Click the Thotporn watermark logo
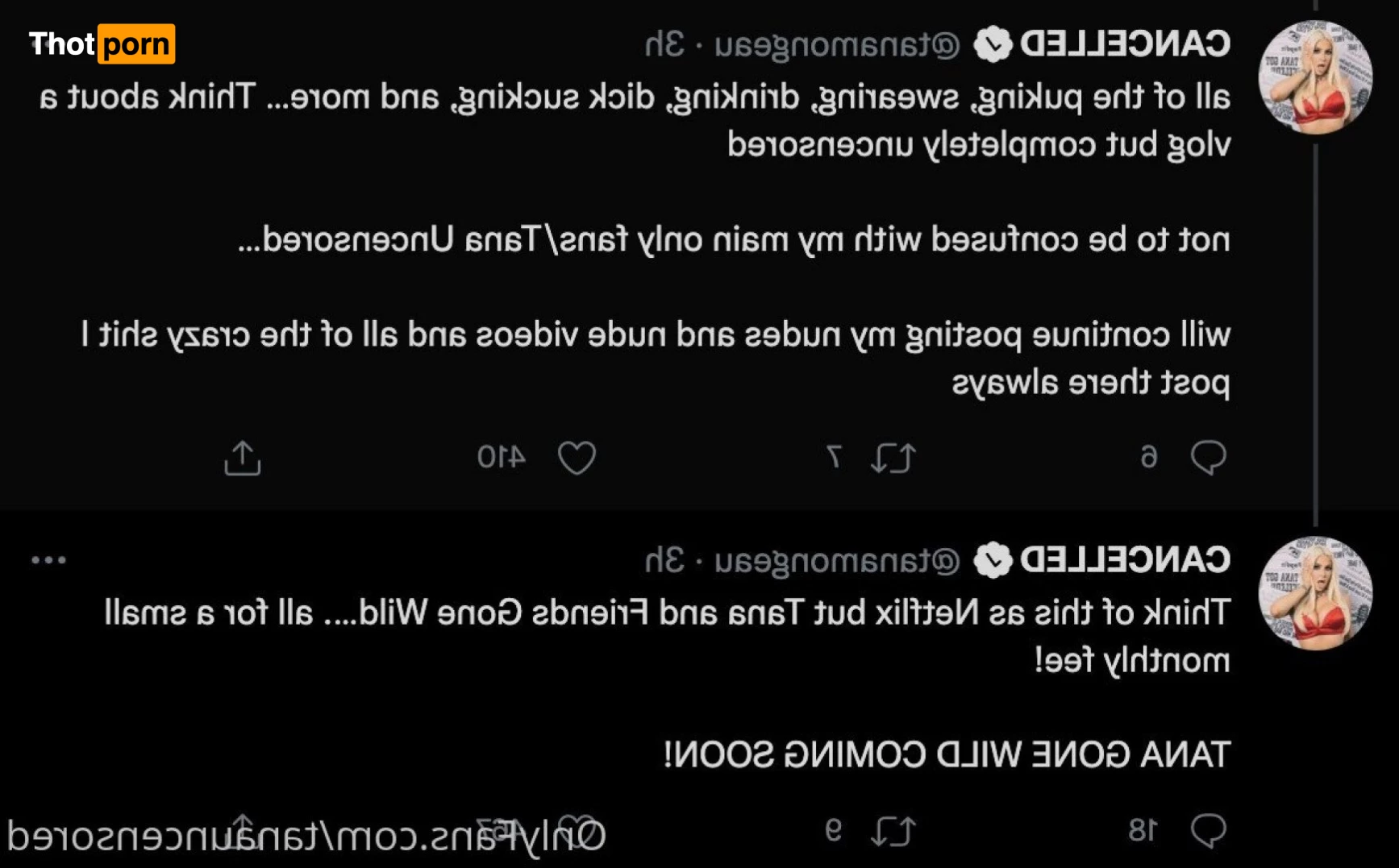Viewport: 1399px width, 868px height. (x=102, y=44)
